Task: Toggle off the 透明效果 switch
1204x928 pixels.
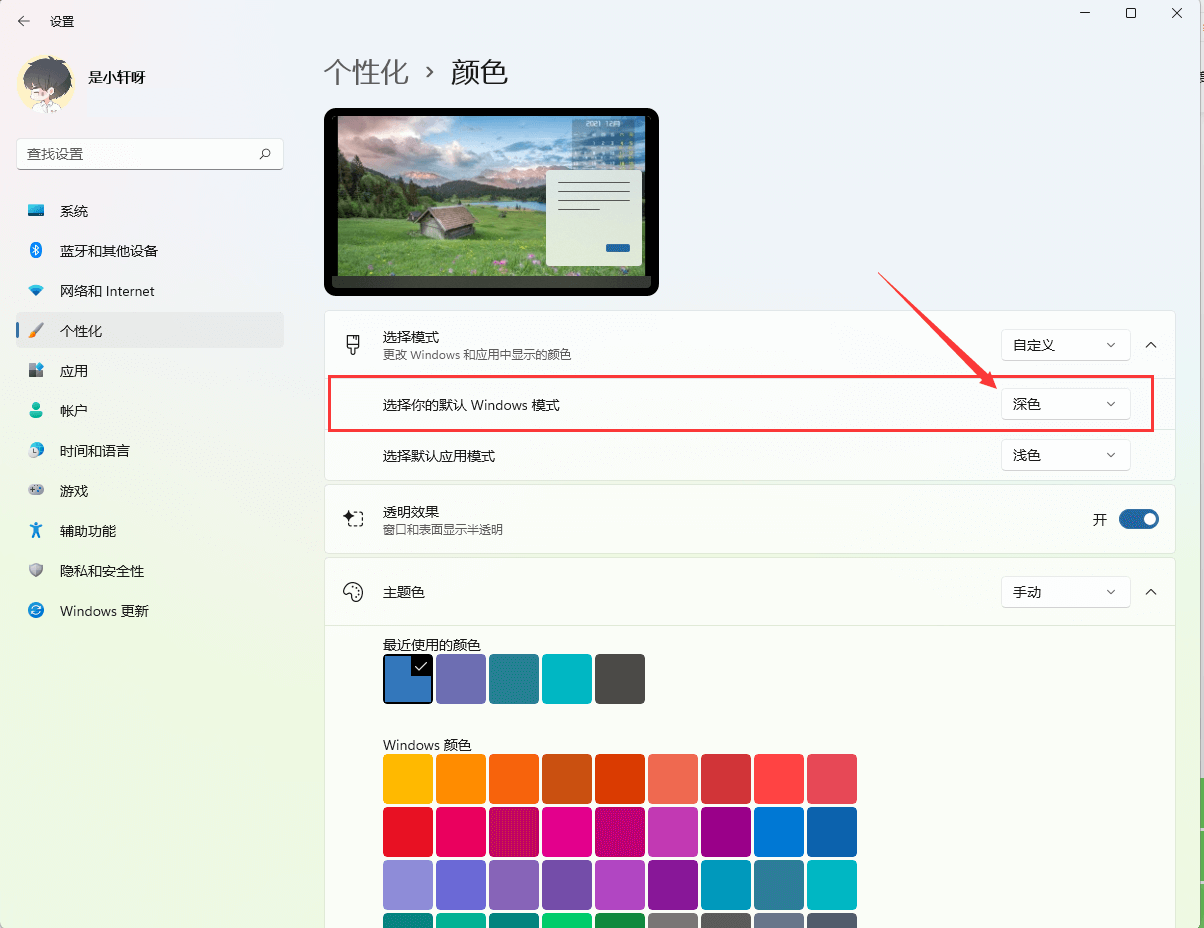Action: click(1138, 519)
